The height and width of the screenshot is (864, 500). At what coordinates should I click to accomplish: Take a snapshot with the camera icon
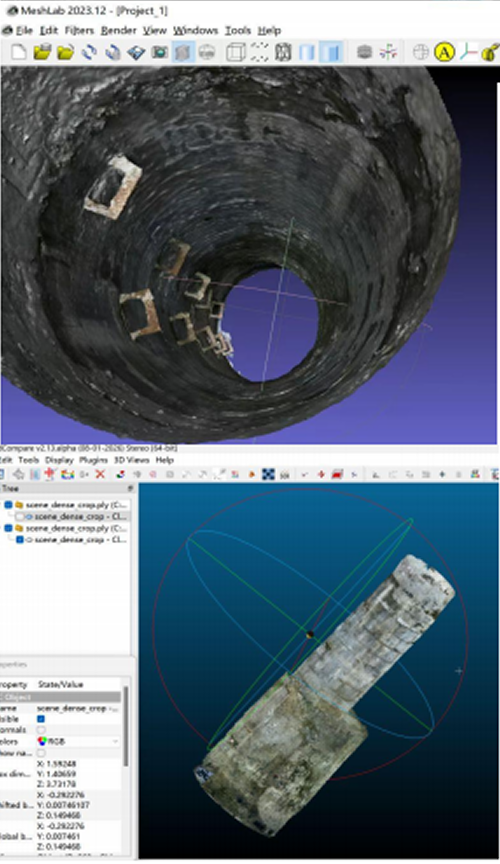[159, 52]
